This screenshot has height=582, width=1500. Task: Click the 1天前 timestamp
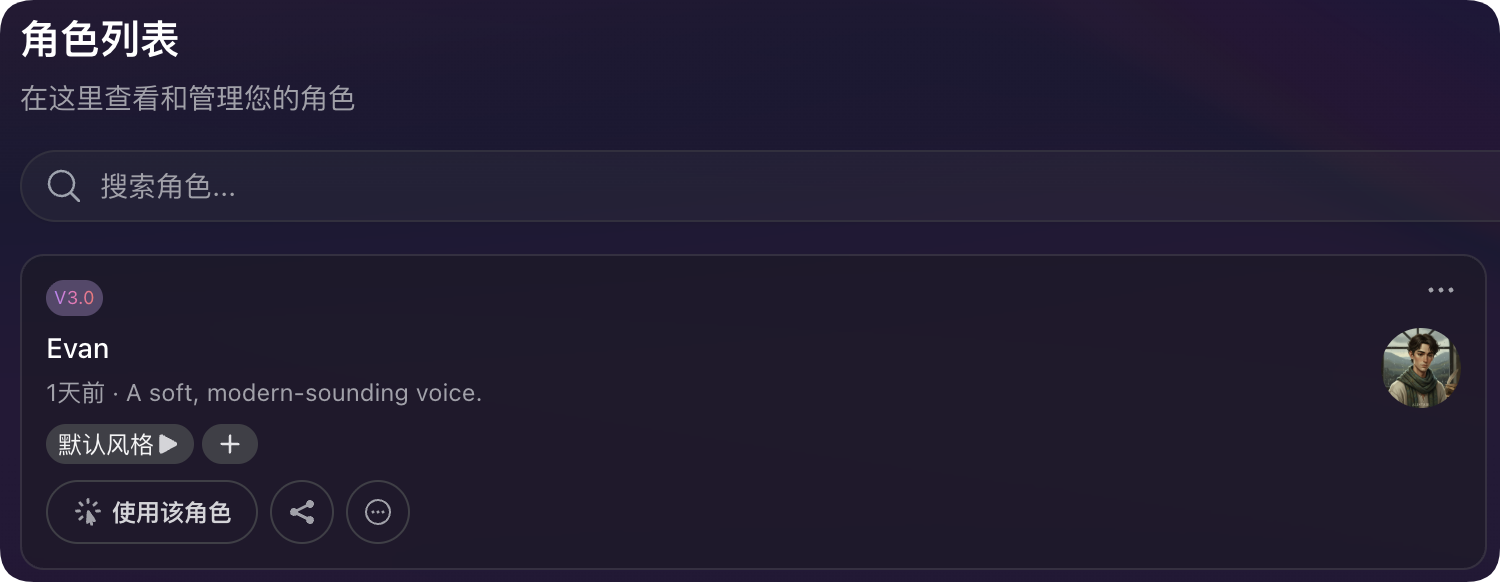click(75, 393)
